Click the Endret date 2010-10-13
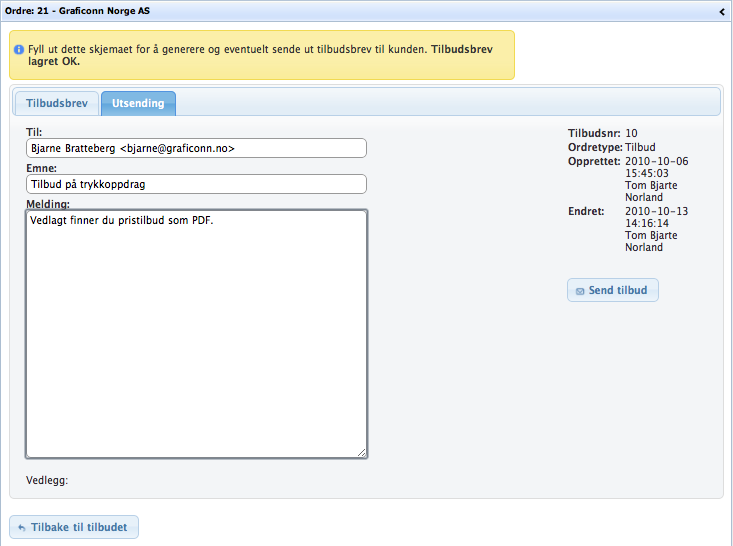 click(x=656, y=212)
